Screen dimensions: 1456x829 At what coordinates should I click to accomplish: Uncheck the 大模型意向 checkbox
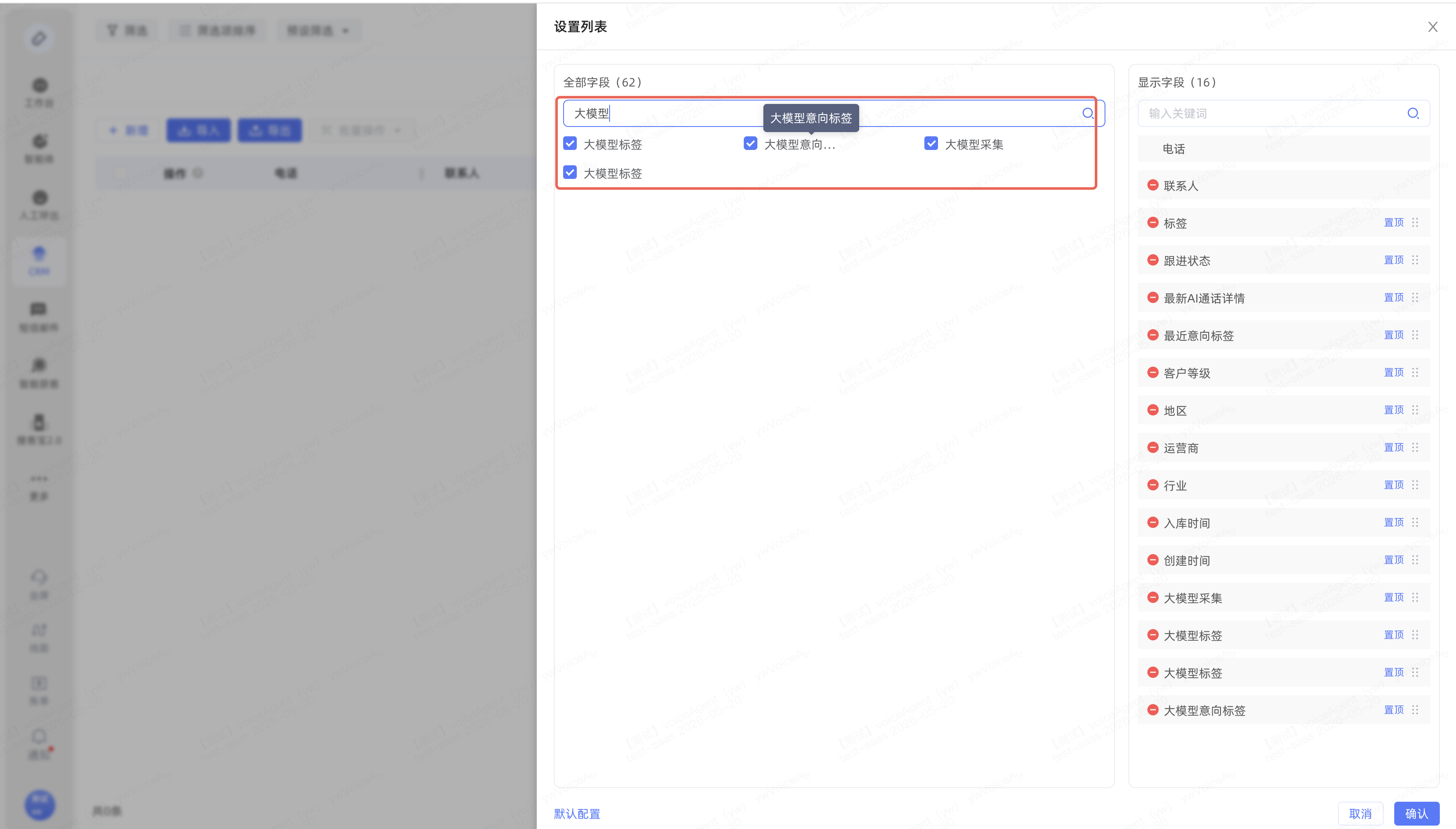coord(750,144)
